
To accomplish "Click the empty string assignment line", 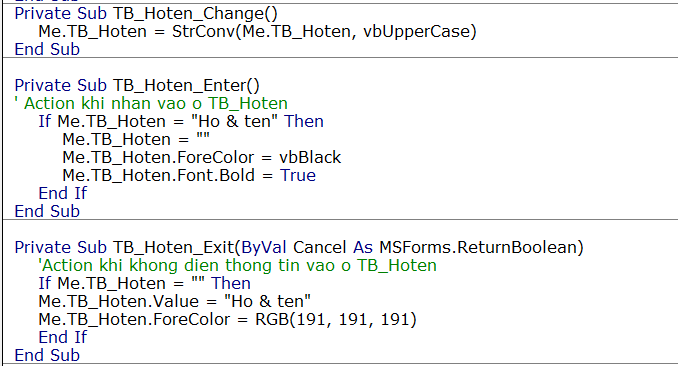I will pos(136,140).
